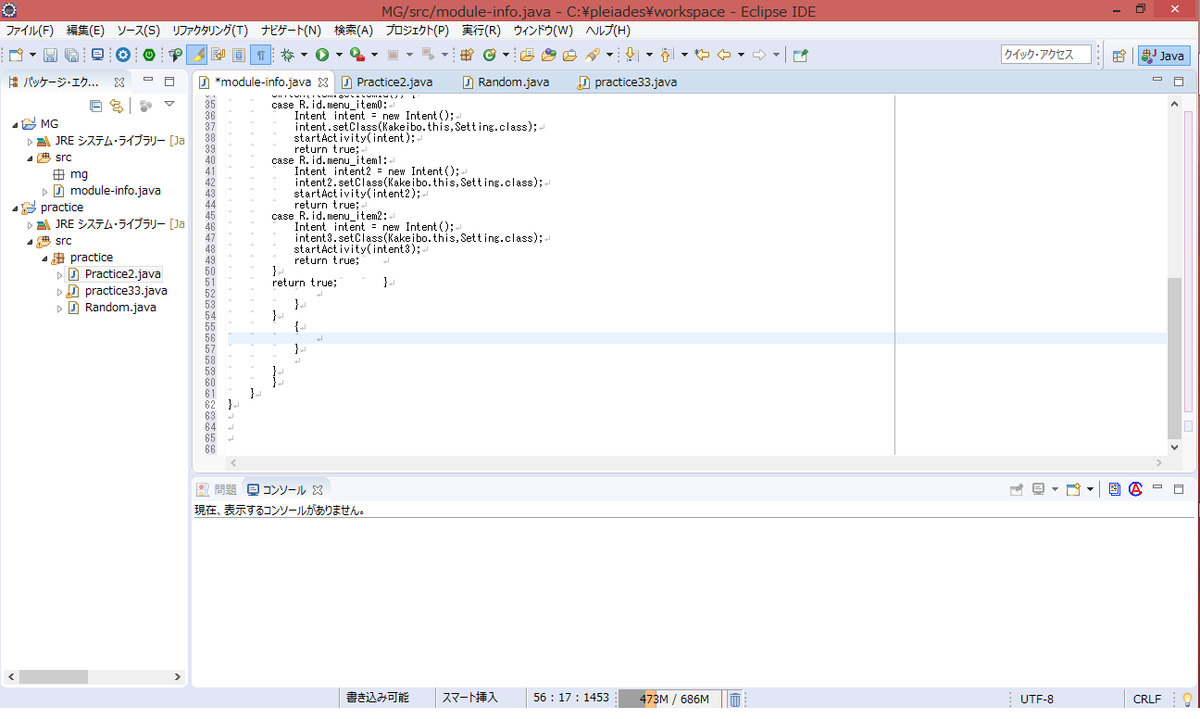1200x719 pixels.
Task: Save the current file with Save icon
Action: point(50,55)
